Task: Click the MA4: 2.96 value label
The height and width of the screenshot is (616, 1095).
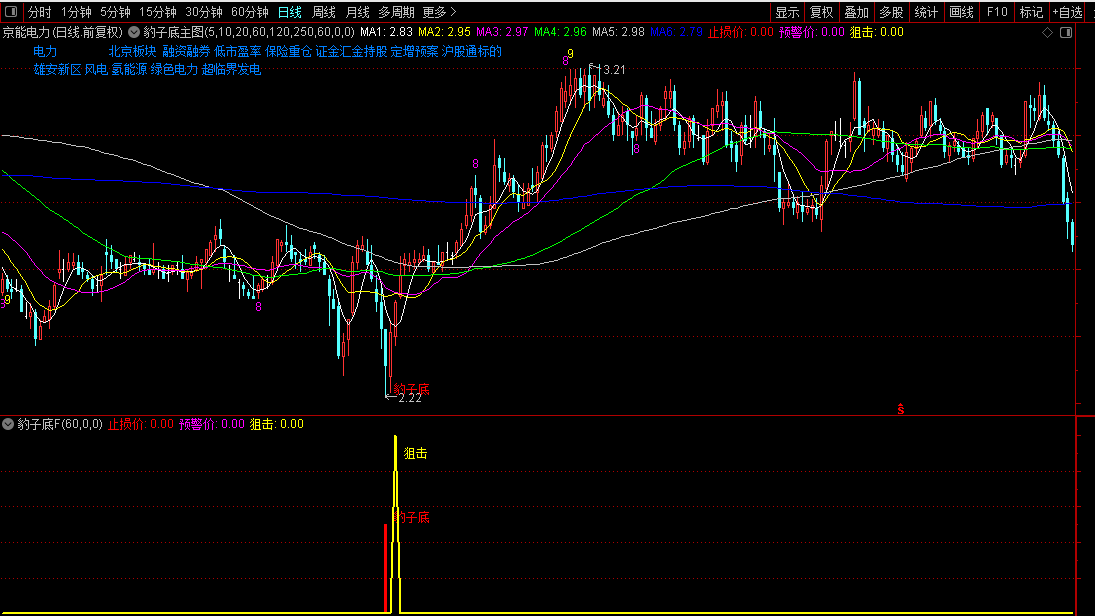Action: (560, 32)
